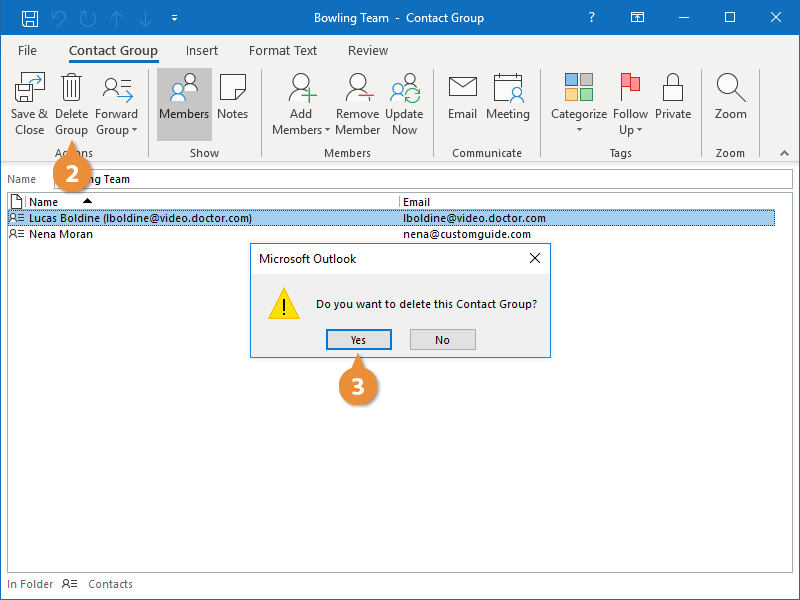
Task: Switch to the Format Text tab
Action: click(283, 51)
